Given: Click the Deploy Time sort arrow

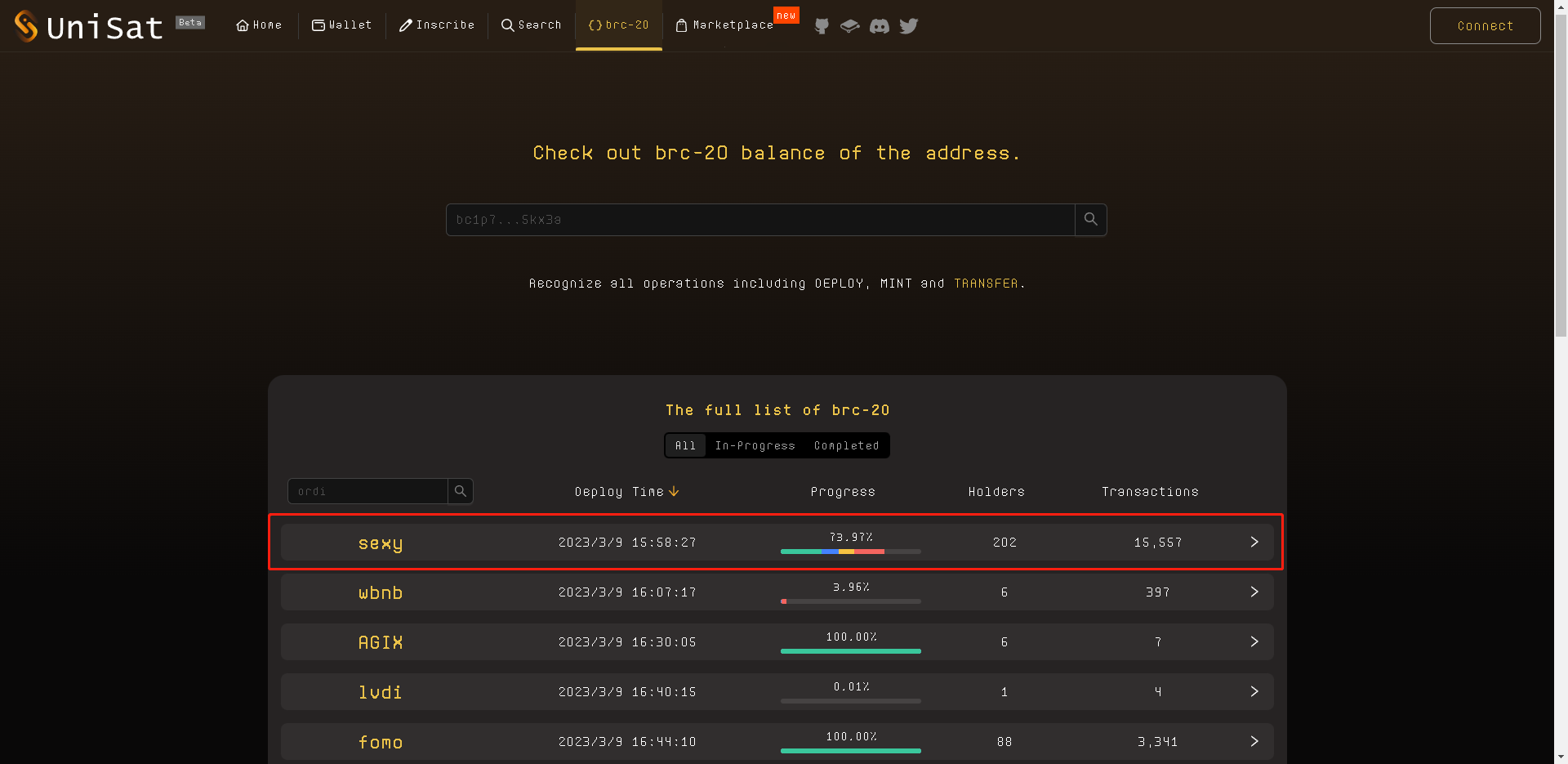Looking at the screenshot, I should pyautogui.click(x=674, y=491).
